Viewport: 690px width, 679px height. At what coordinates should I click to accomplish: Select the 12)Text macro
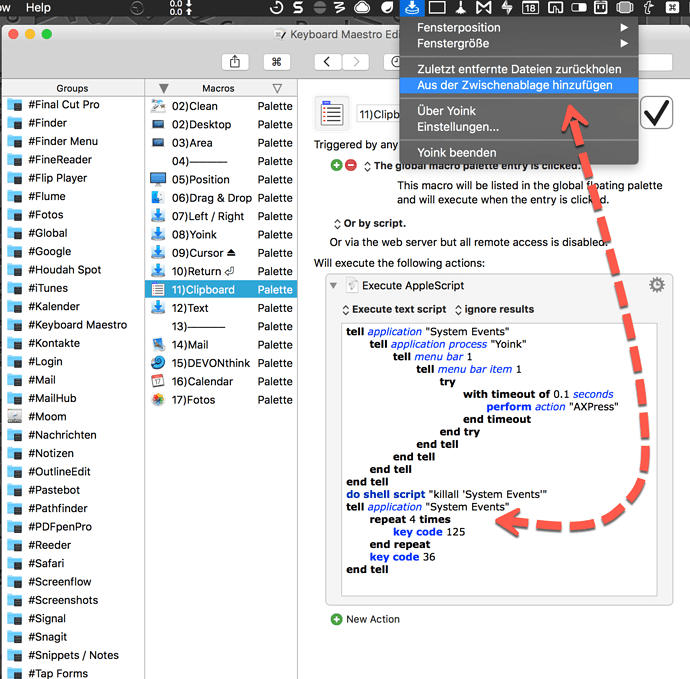221,308
